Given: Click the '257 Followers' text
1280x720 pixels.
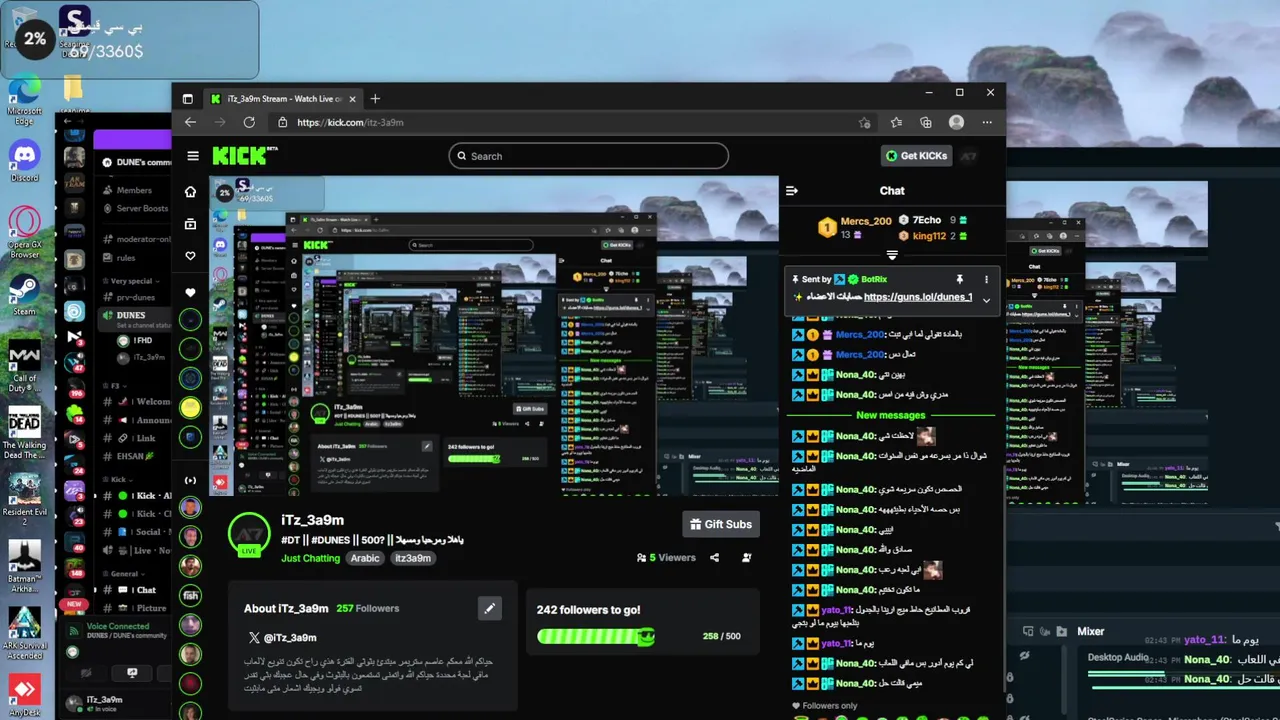Looking at the screenshot, I should point(367,608).
